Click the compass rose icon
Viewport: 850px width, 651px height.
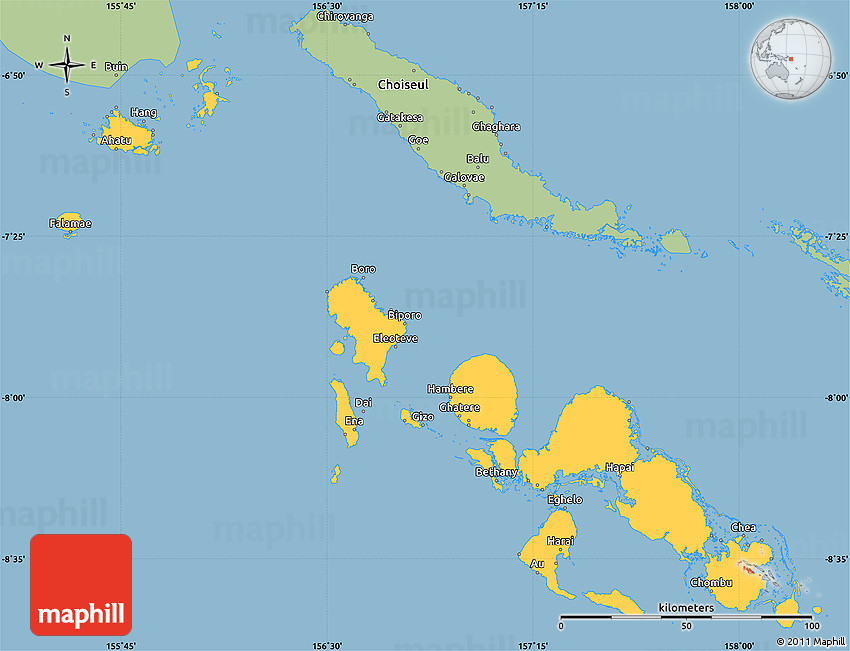67,65
